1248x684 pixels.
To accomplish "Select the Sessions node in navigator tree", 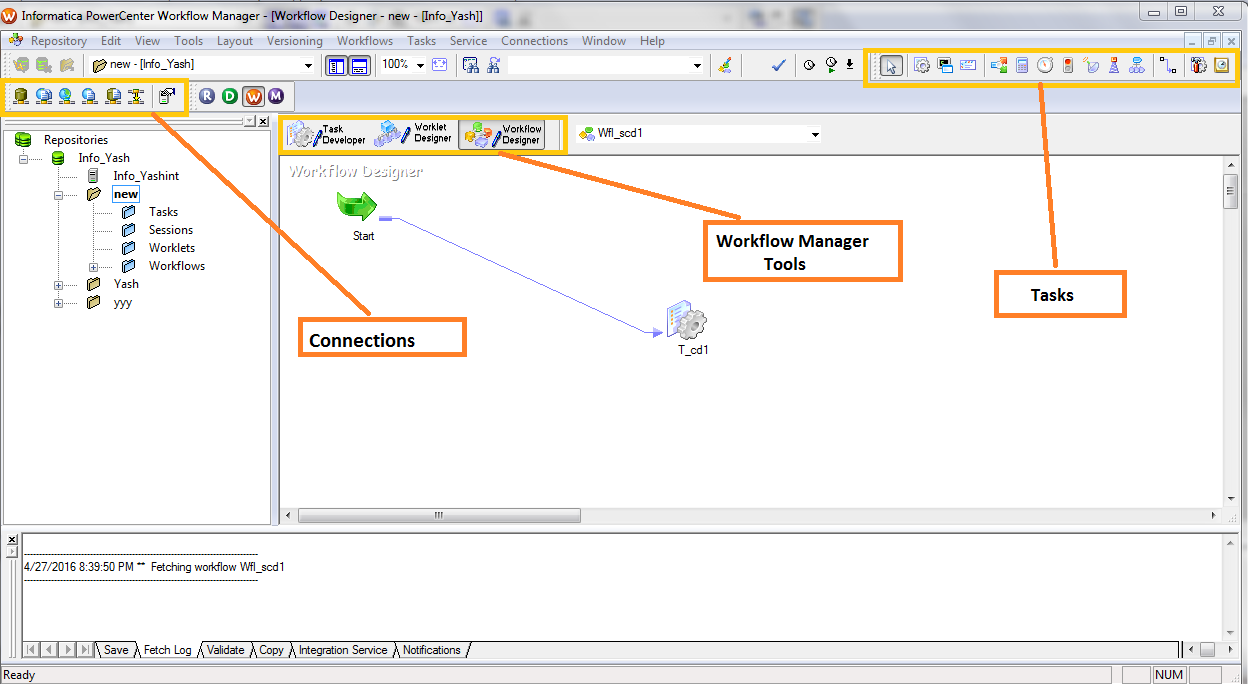I will [171, 230].
